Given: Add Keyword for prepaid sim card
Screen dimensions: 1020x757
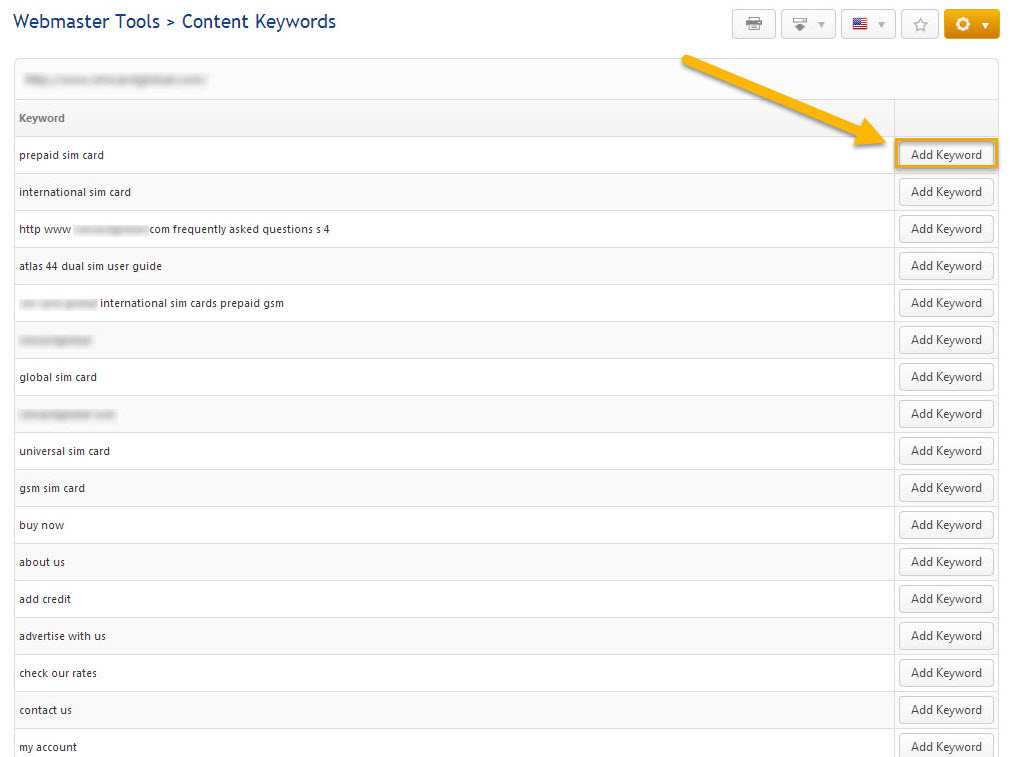Looking at the screenshot, I should tap(946, 155).
